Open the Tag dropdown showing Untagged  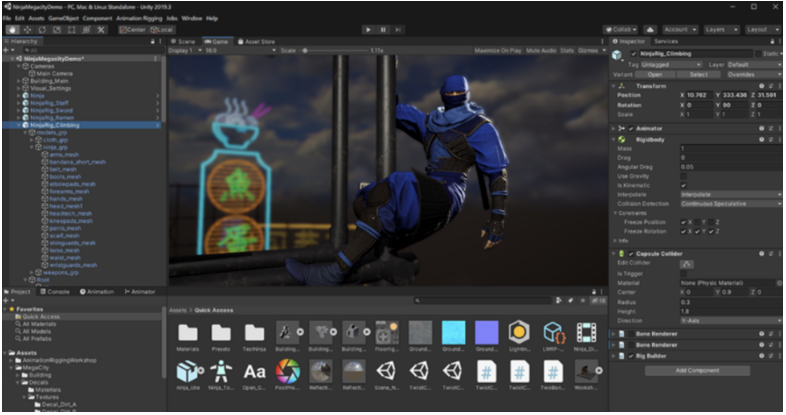(671, 65)
